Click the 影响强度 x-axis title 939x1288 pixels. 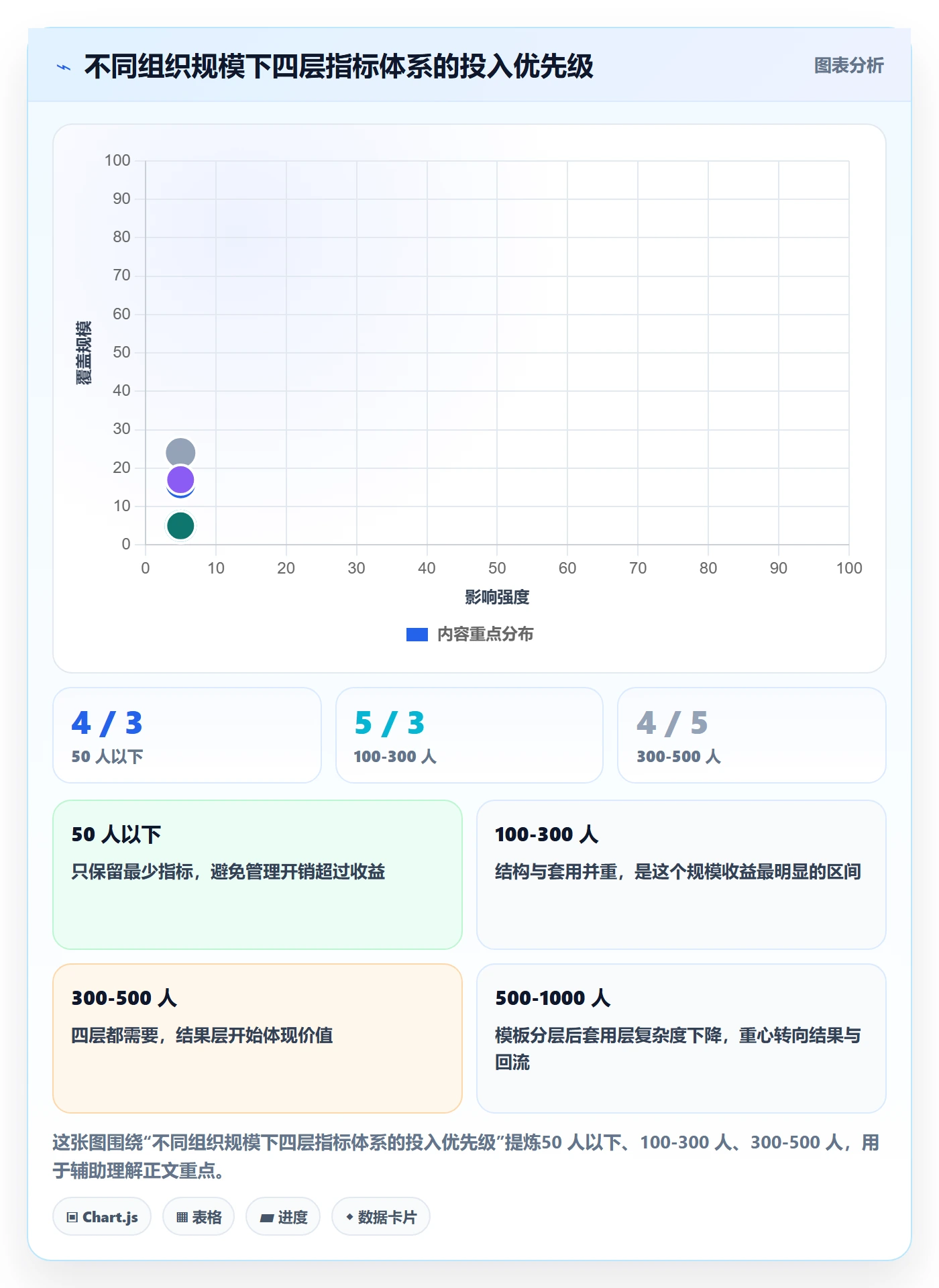pos(497,597)
